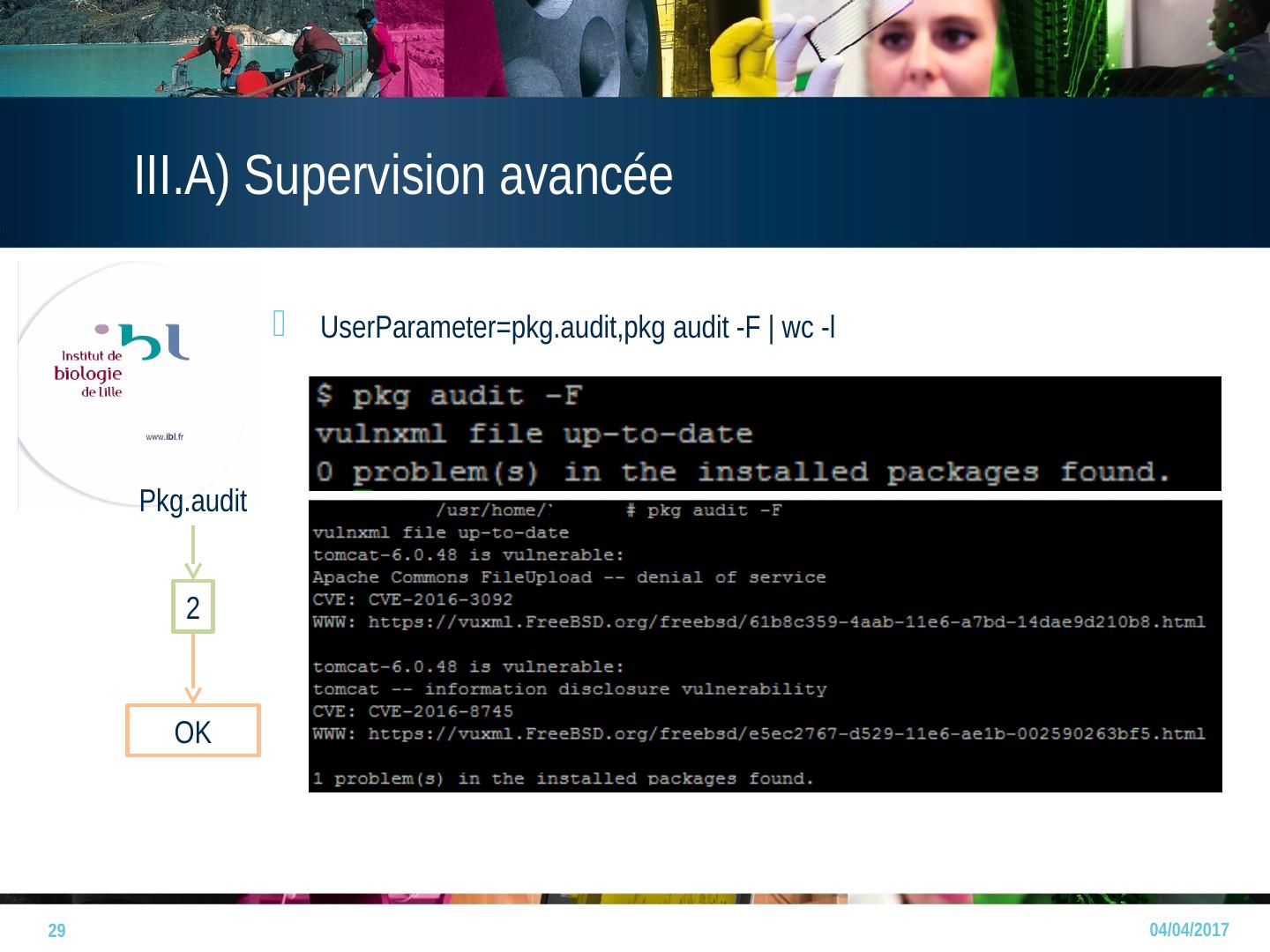Click the slide title "III.A) Supervision avancée"
This screenshot has width=1270, height=952.
(x=403, y=175)
